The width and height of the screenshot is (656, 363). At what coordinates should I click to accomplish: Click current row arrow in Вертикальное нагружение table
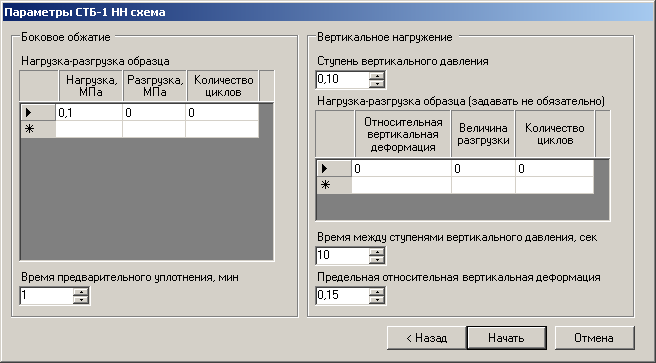[334, 169]
